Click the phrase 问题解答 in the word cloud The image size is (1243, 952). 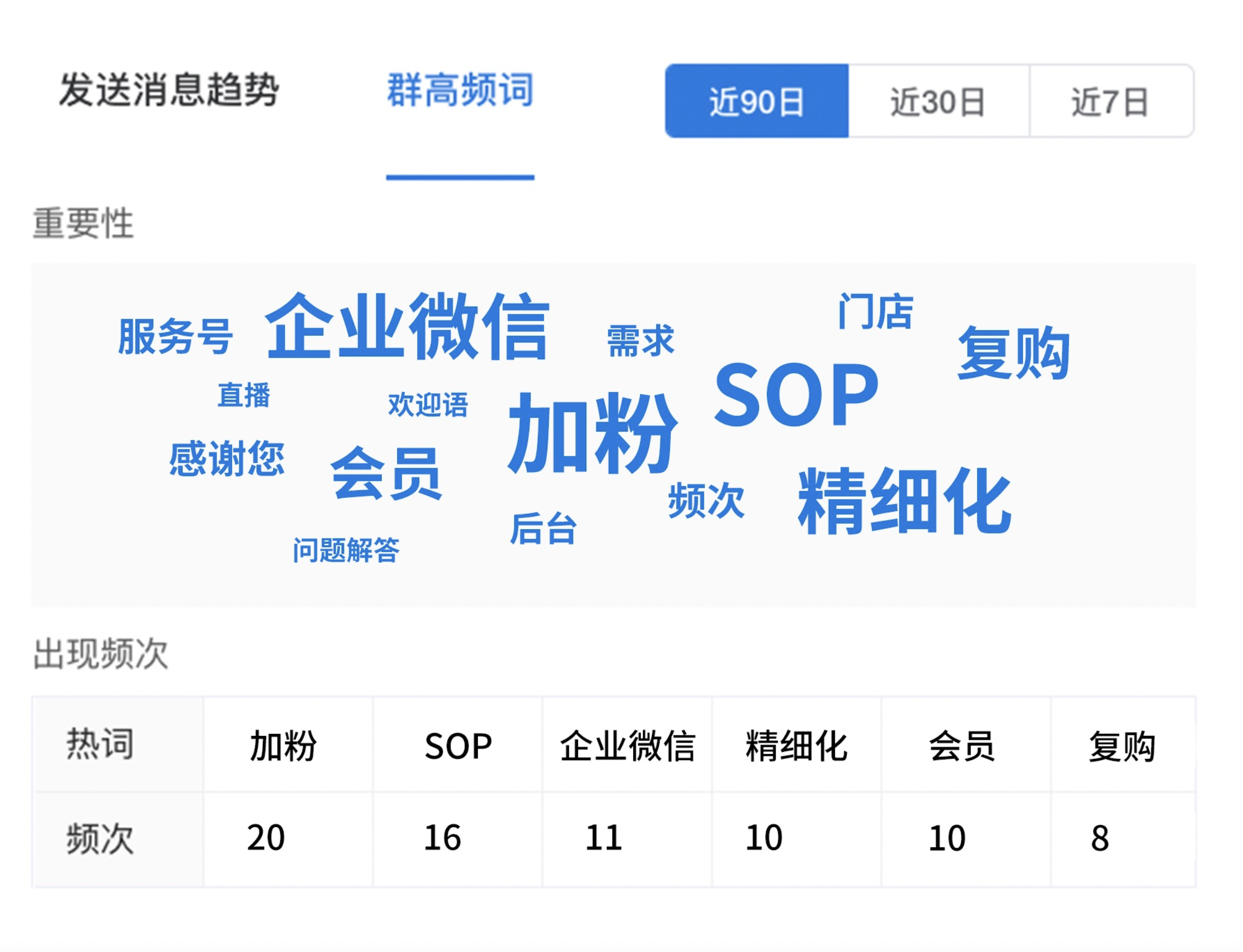click(346, 549)
